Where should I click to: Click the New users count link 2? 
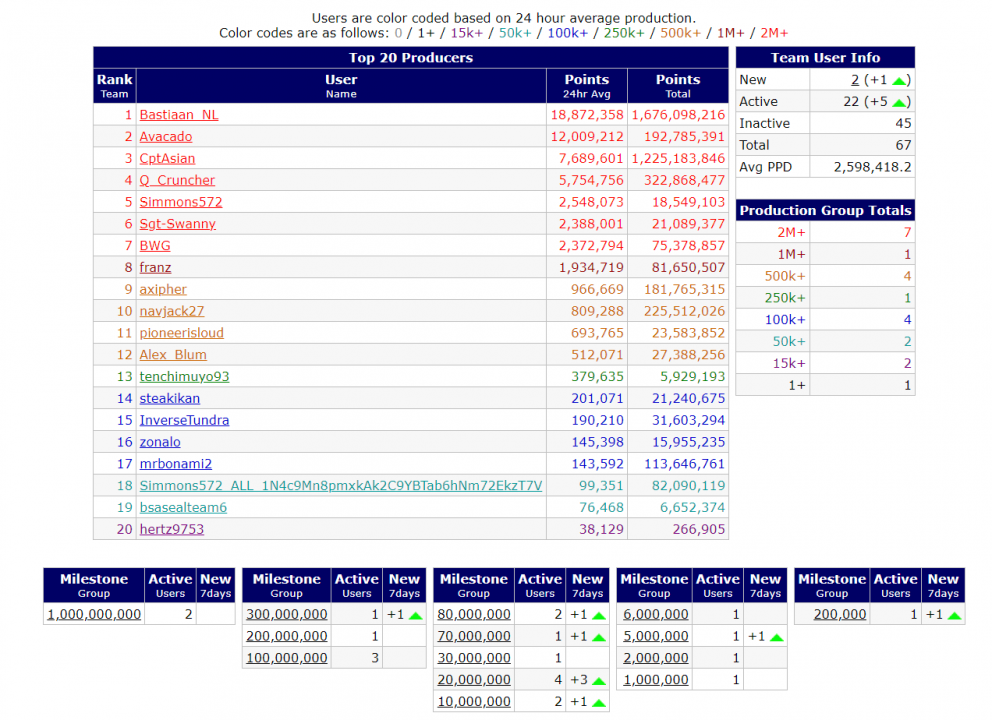(x=854, y=80)
